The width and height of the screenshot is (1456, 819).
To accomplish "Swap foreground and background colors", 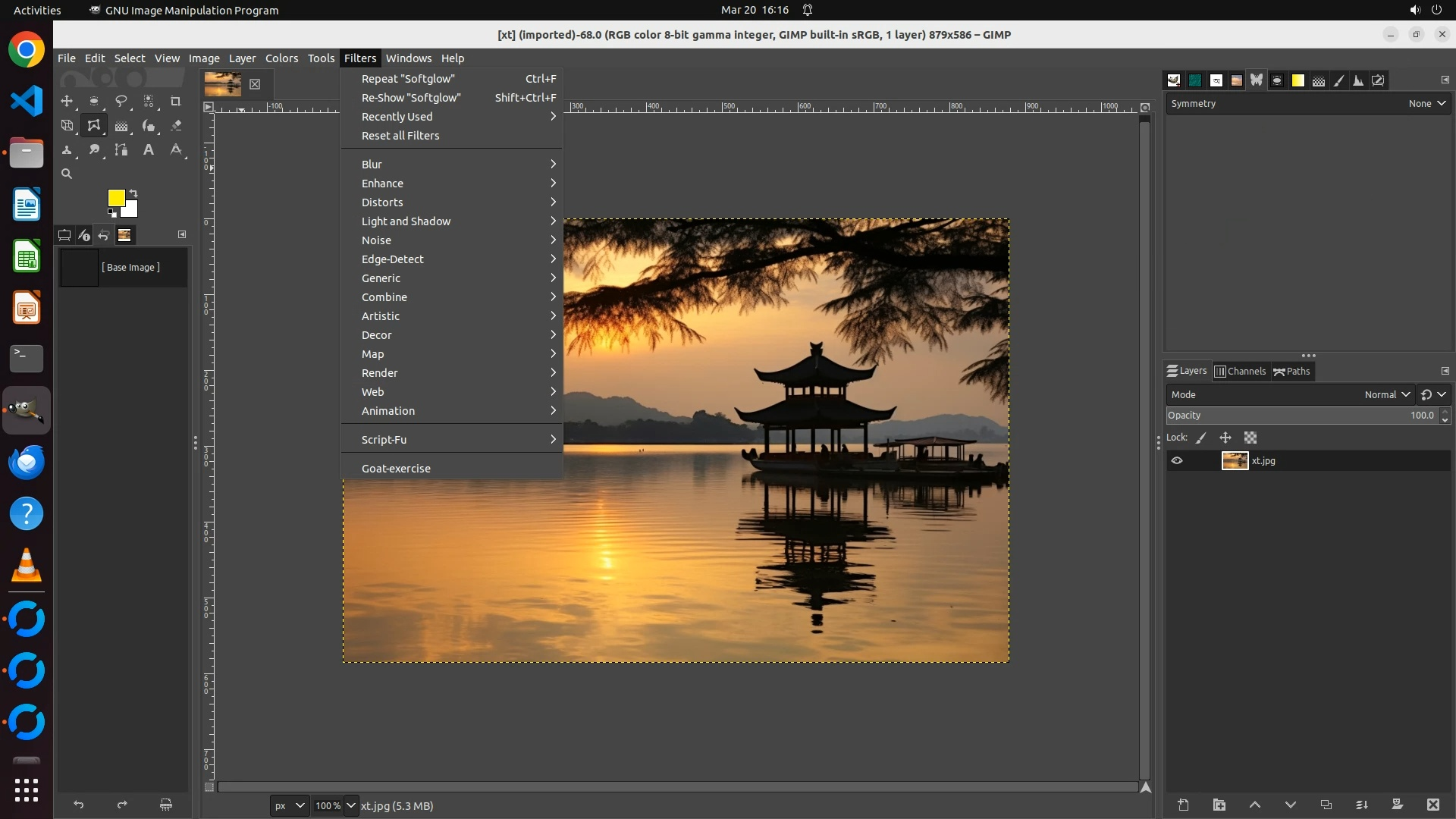I will 133,193.
